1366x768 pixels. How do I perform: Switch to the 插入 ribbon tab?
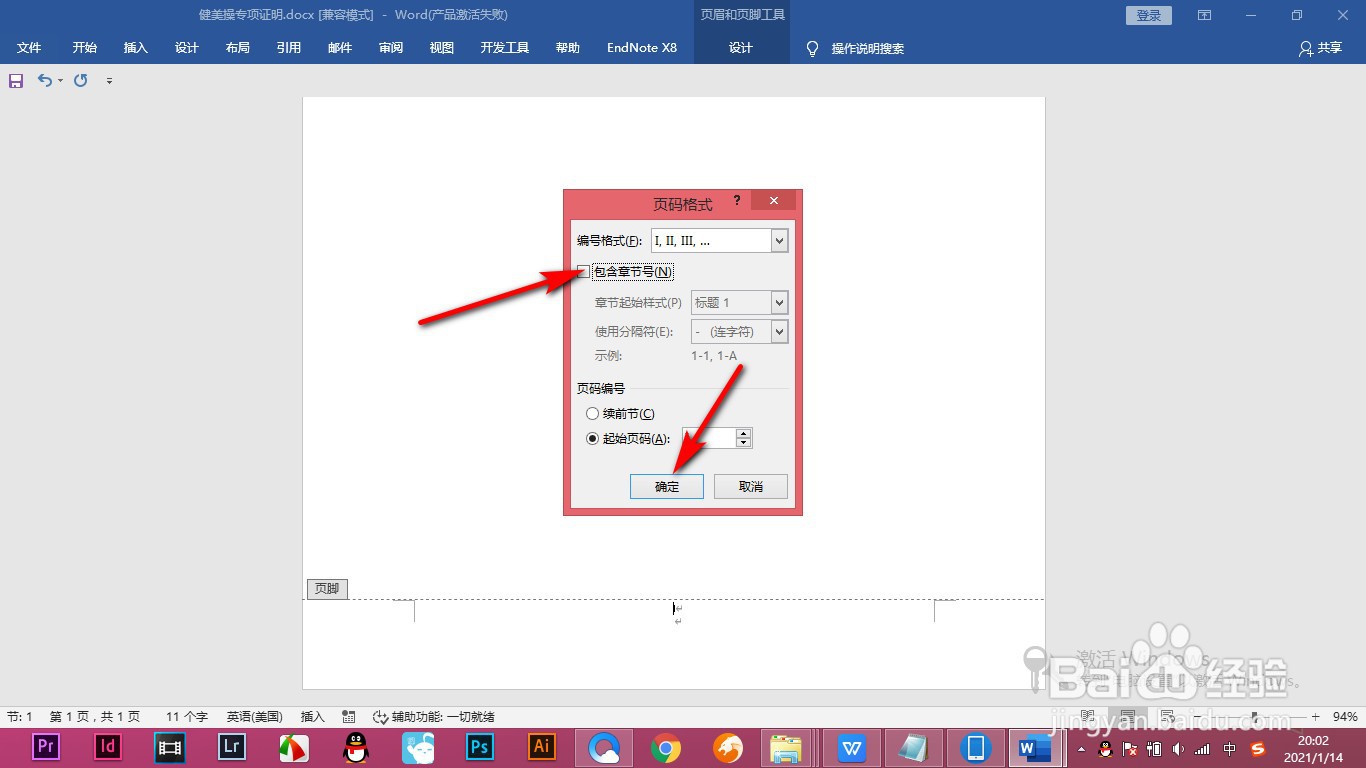(x=136, y=48)
